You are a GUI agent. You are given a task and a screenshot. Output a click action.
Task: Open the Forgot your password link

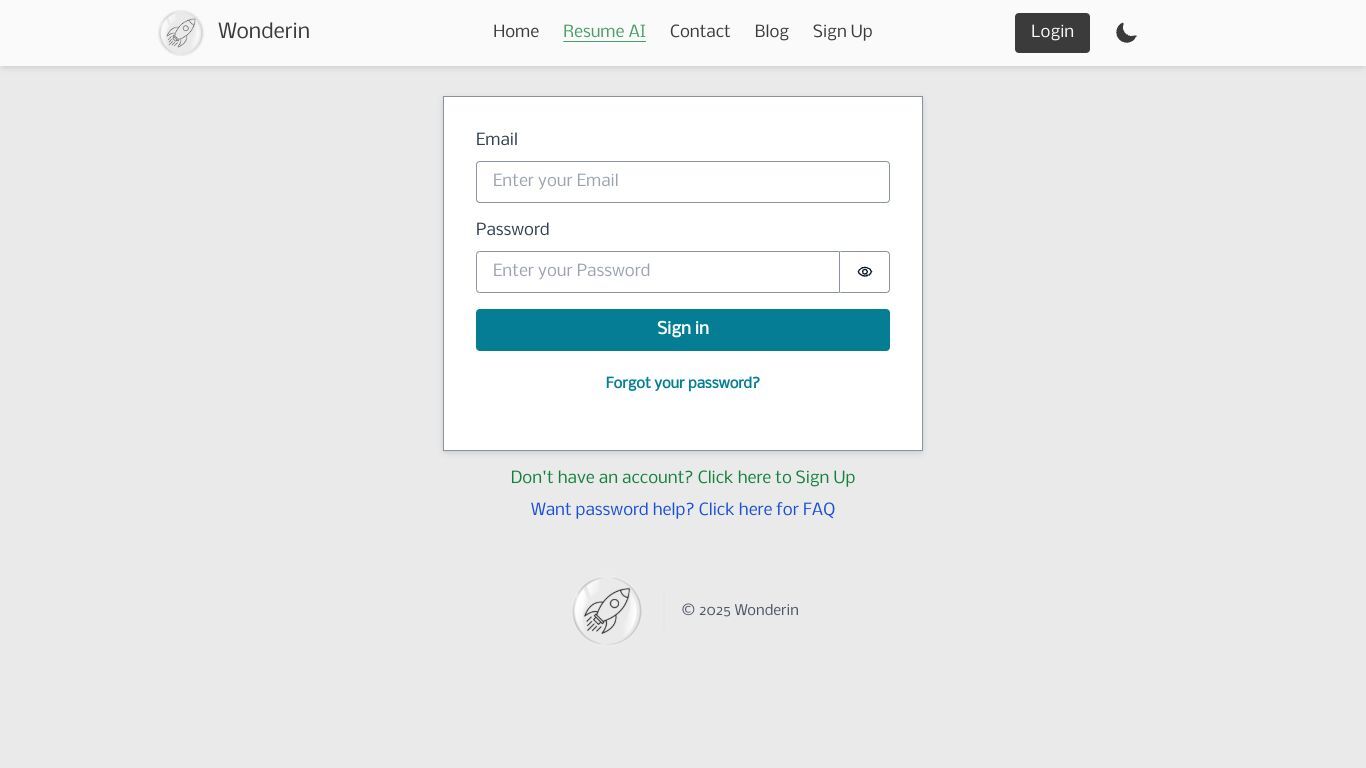click(x=683, y=383)
